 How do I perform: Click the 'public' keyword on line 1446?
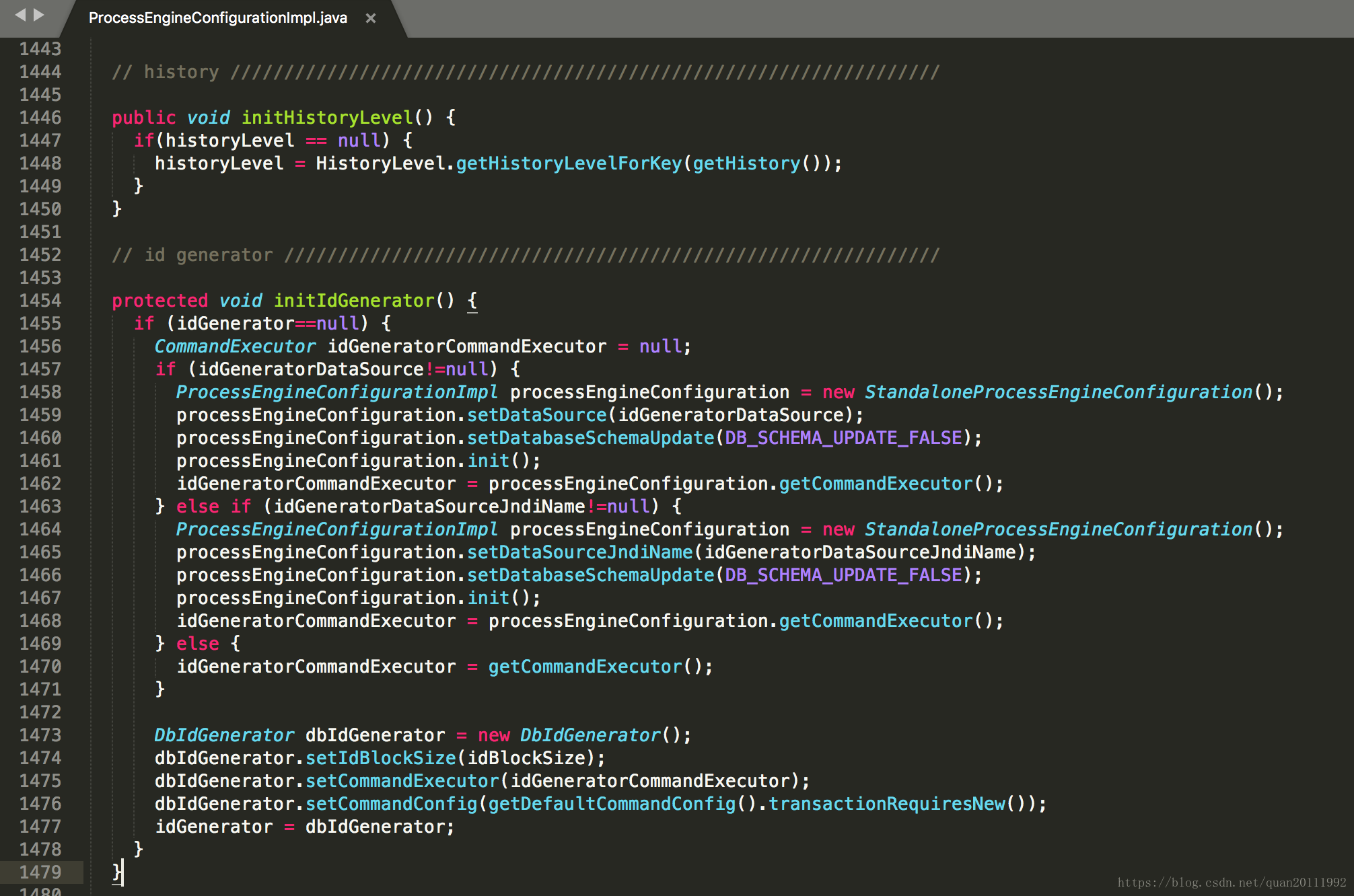[144, 118]
